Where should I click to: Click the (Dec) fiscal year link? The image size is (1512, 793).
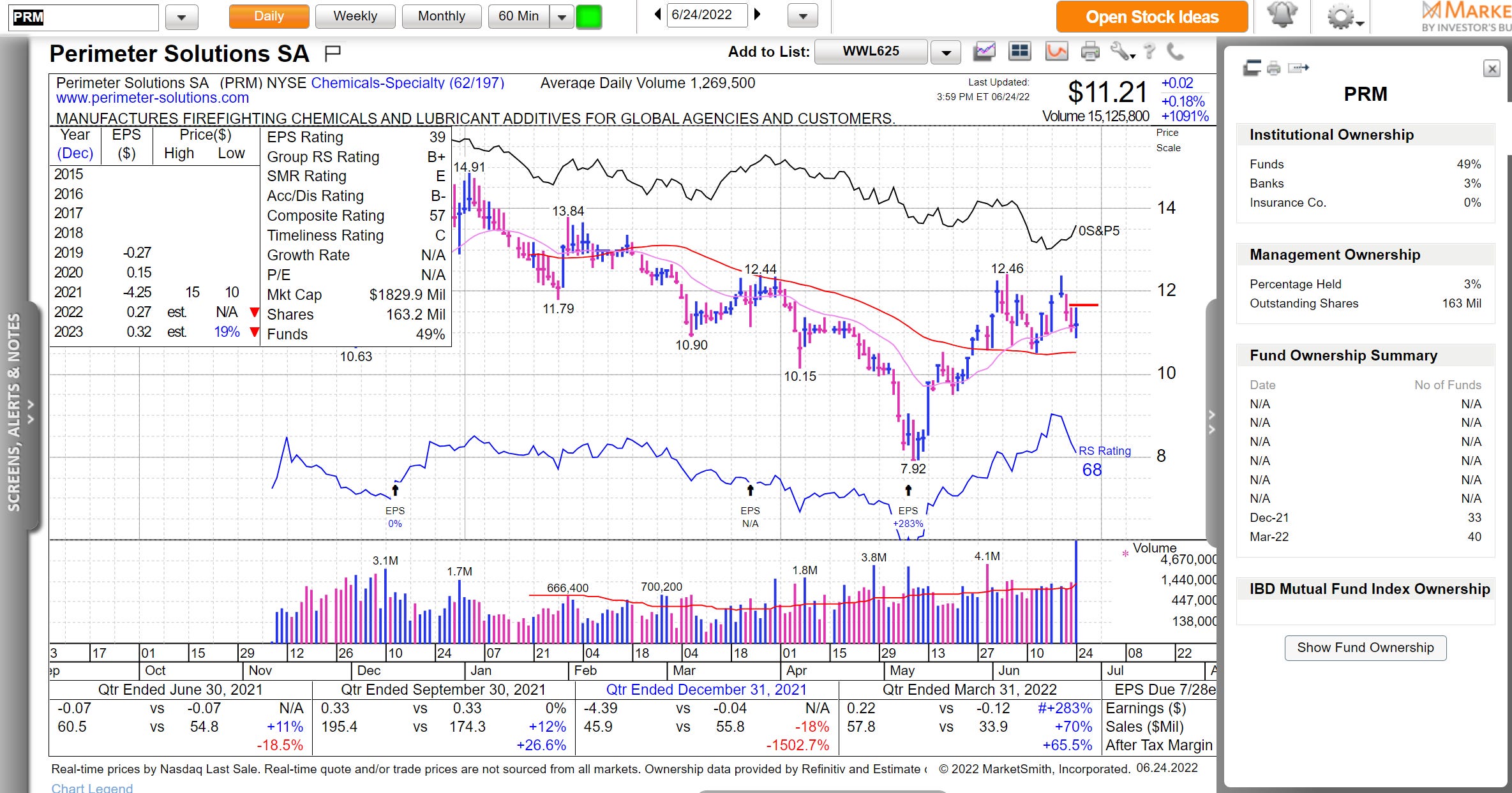(x=75, y=153)
